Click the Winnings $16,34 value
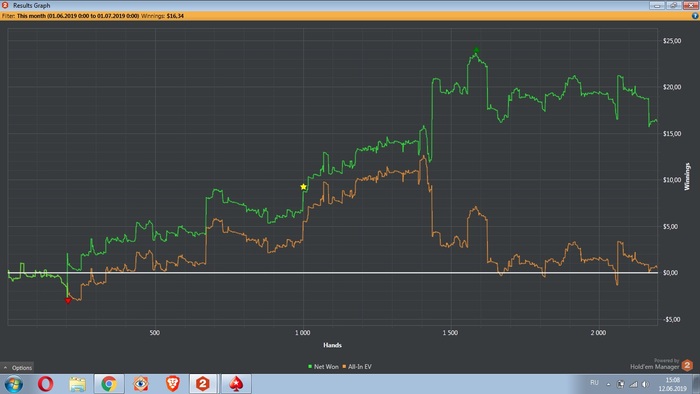Image resolution: width=700 pixels, height=394 pixels. pyautogui.click(x=175, y=16)
